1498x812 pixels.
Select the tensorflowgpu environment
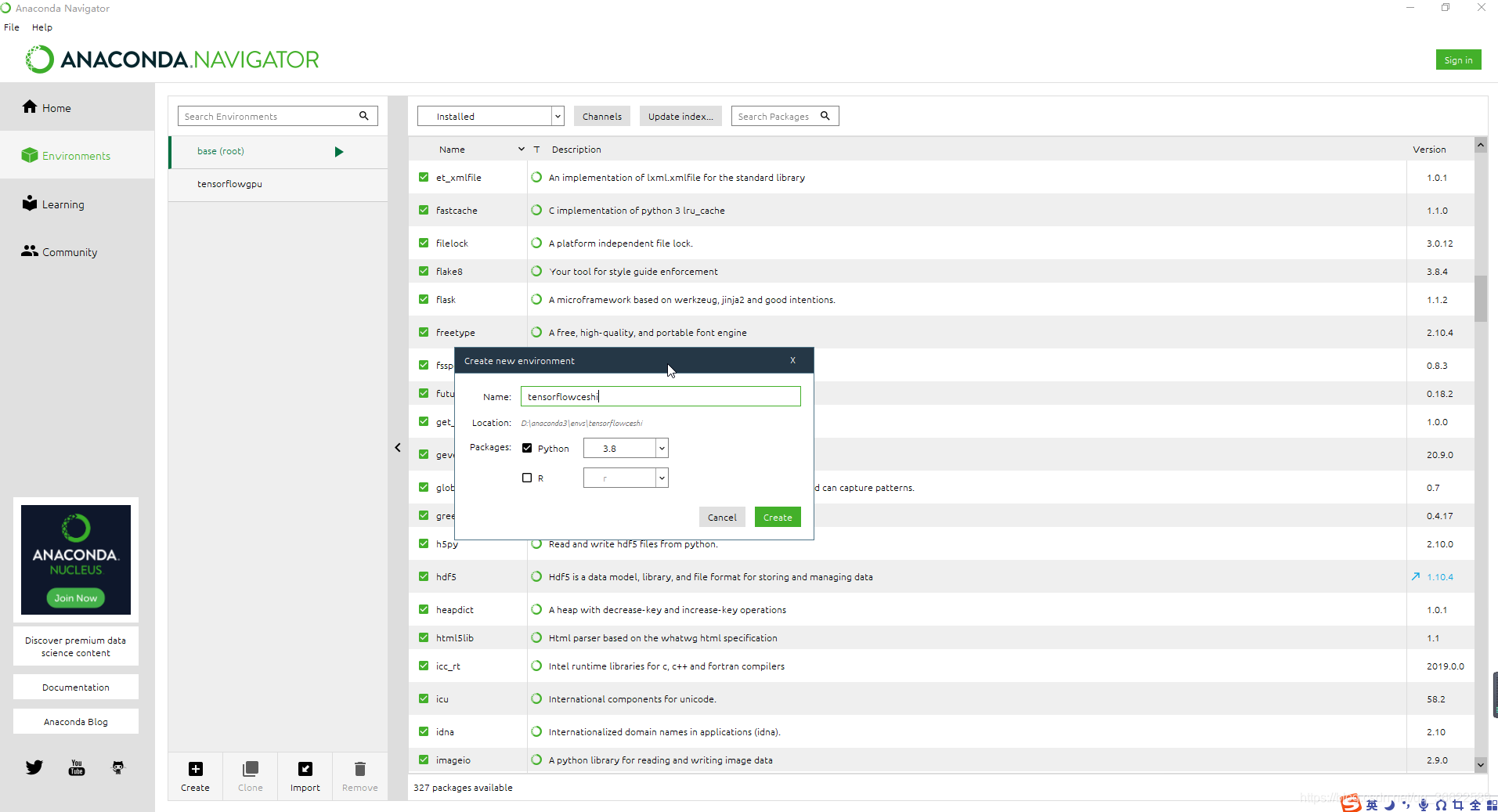pos(278,185)
